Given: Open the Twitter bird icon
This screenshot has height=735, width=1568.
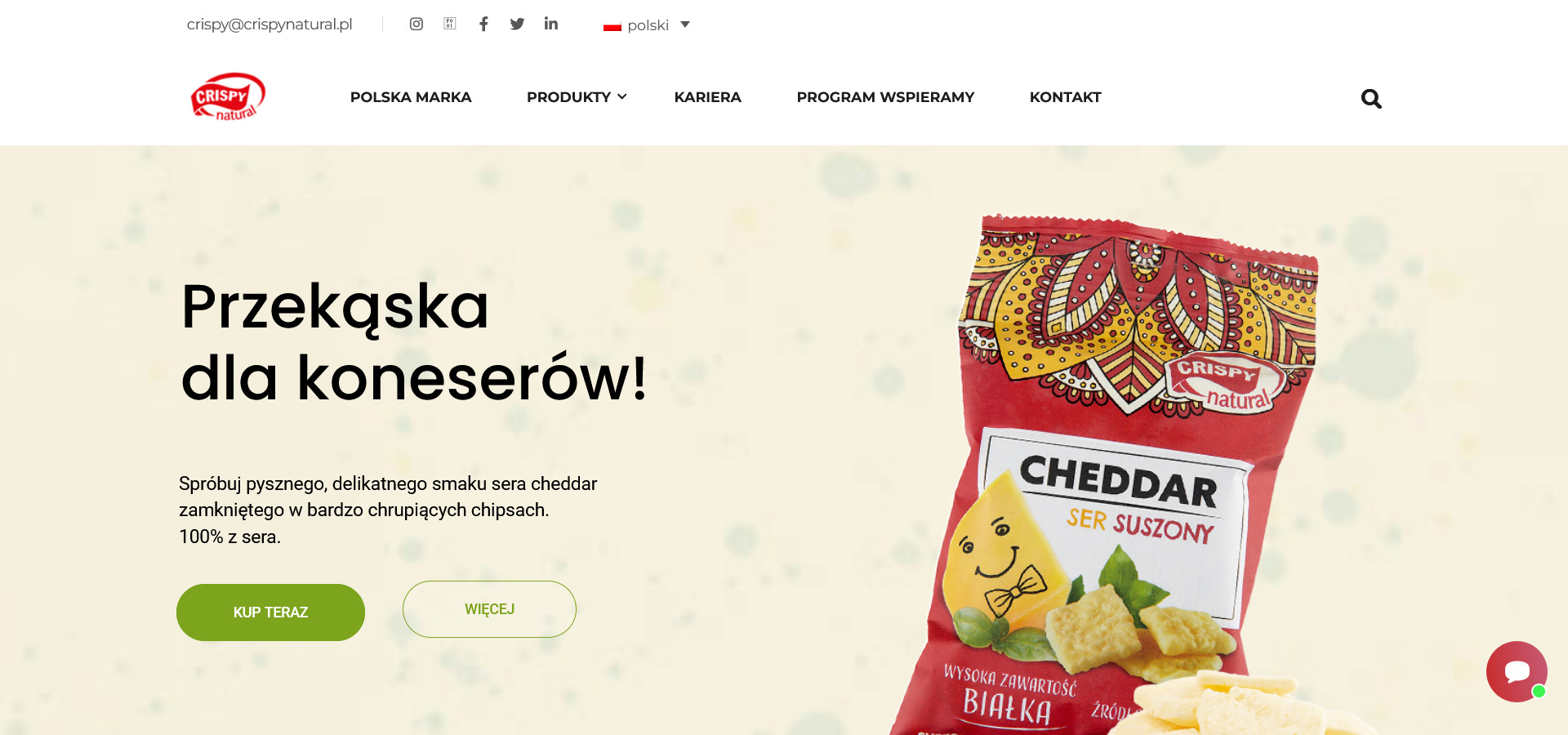Looking at the screenshot, I should tap(517, 24).
